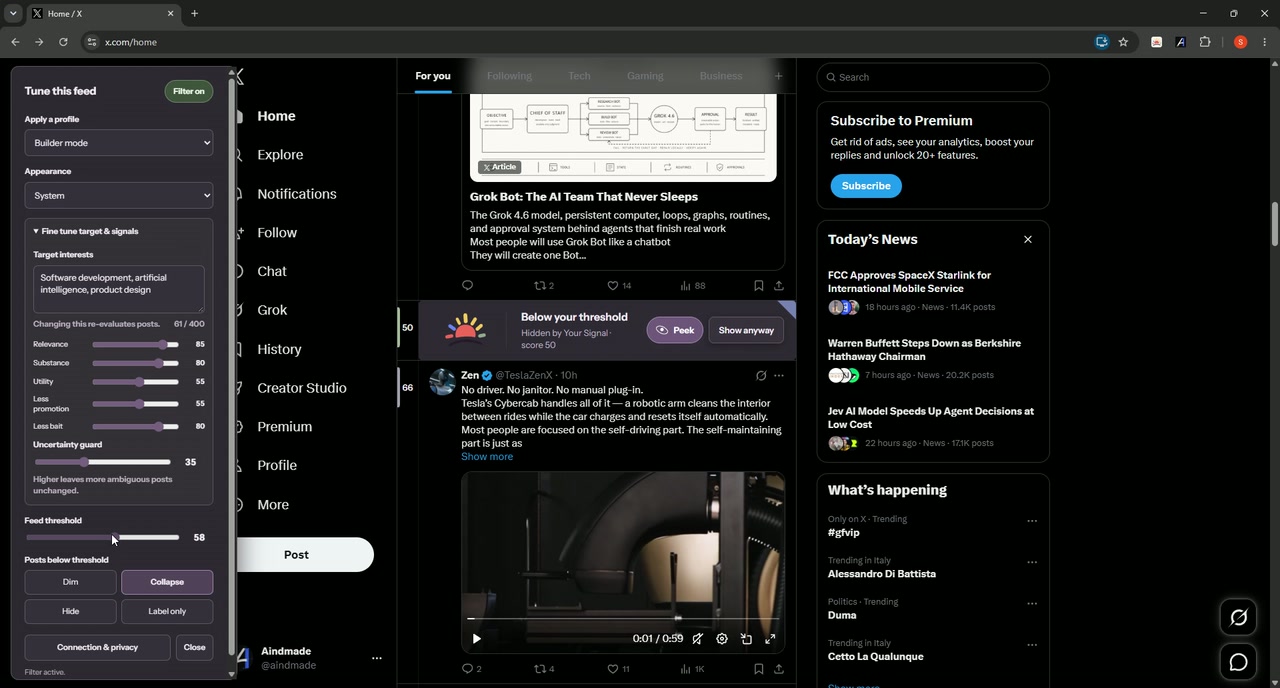Switch to the Following tab
Image resolution: width=1280 pixels, height=688 pixels.
click(509, 76)
